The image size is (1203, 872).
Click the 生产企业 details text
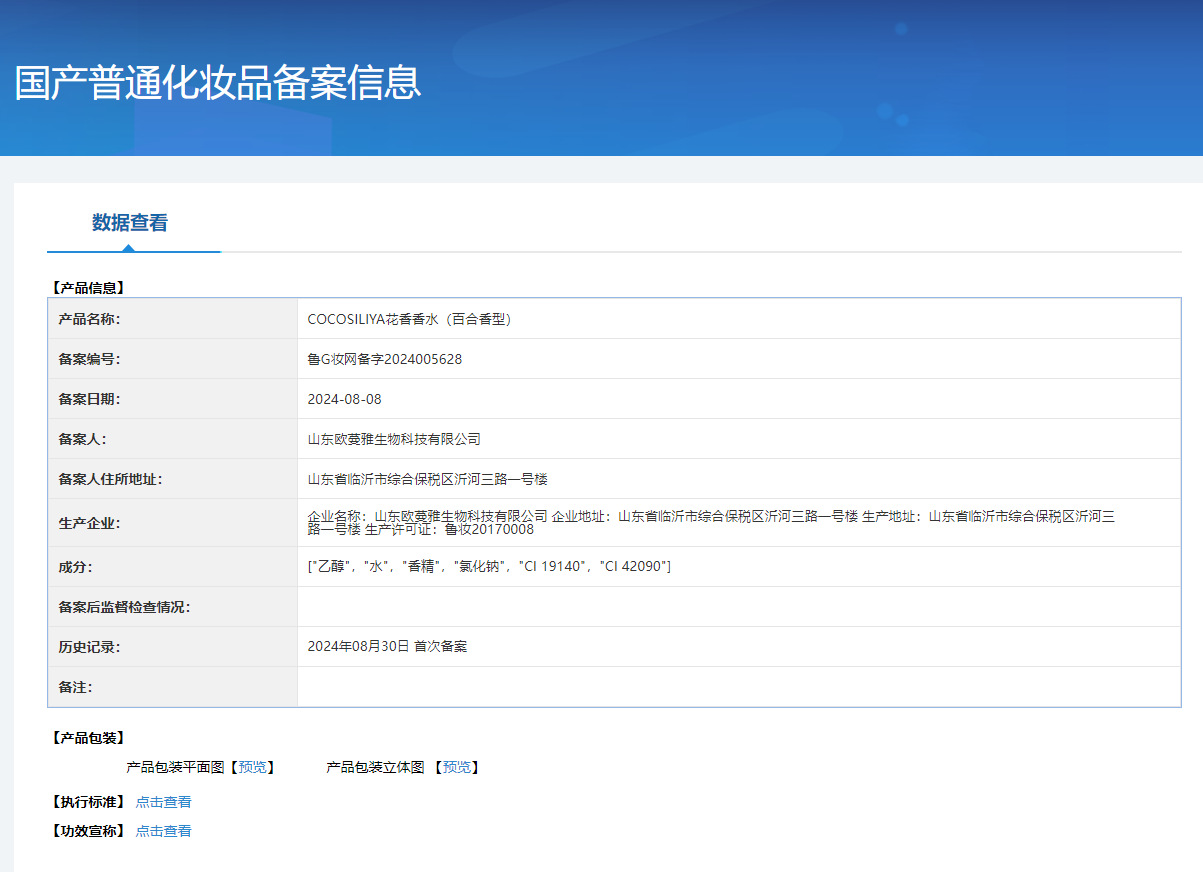point(710,522)
